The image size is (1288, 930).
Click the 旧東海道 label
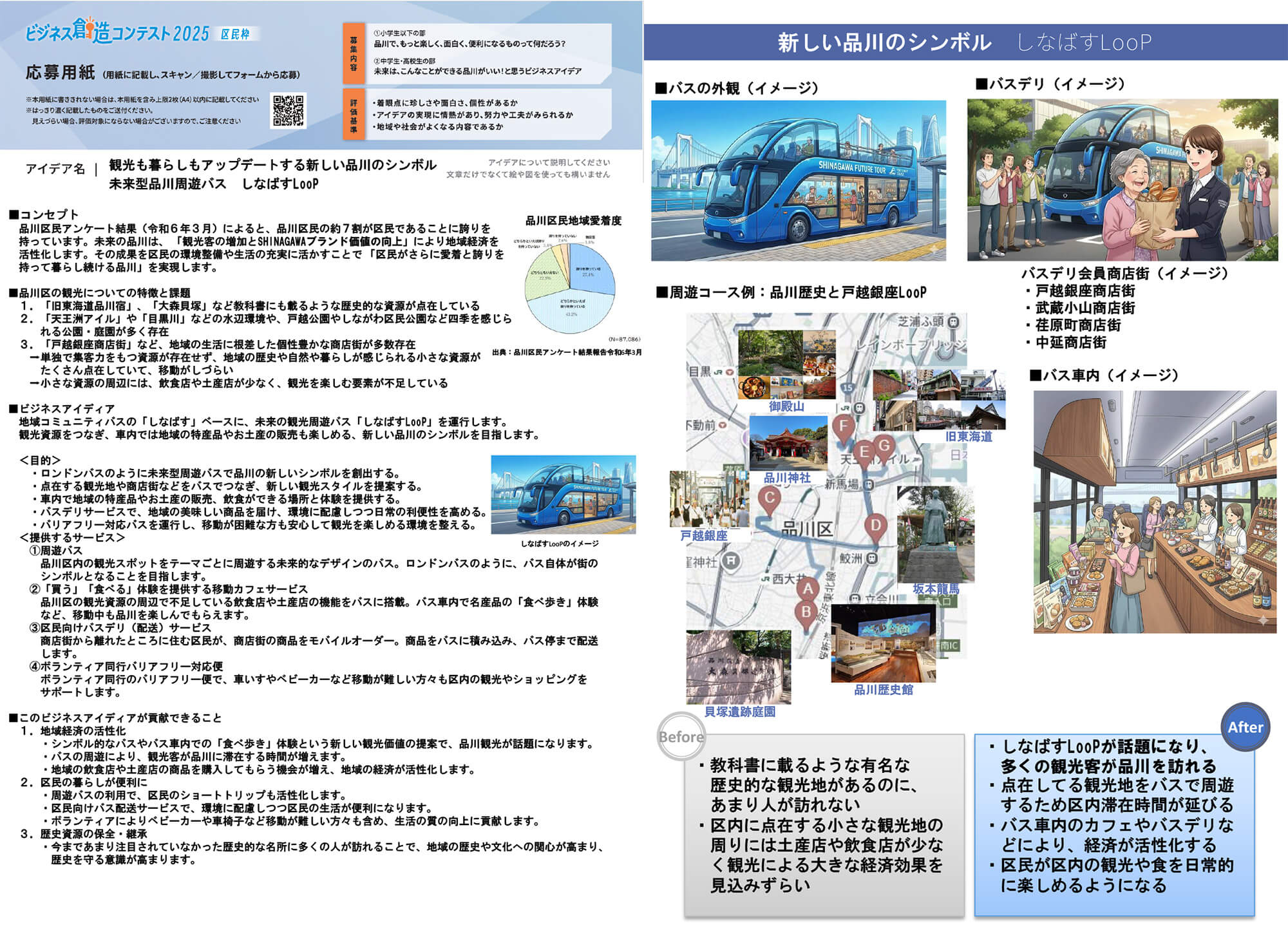(969, 437)
